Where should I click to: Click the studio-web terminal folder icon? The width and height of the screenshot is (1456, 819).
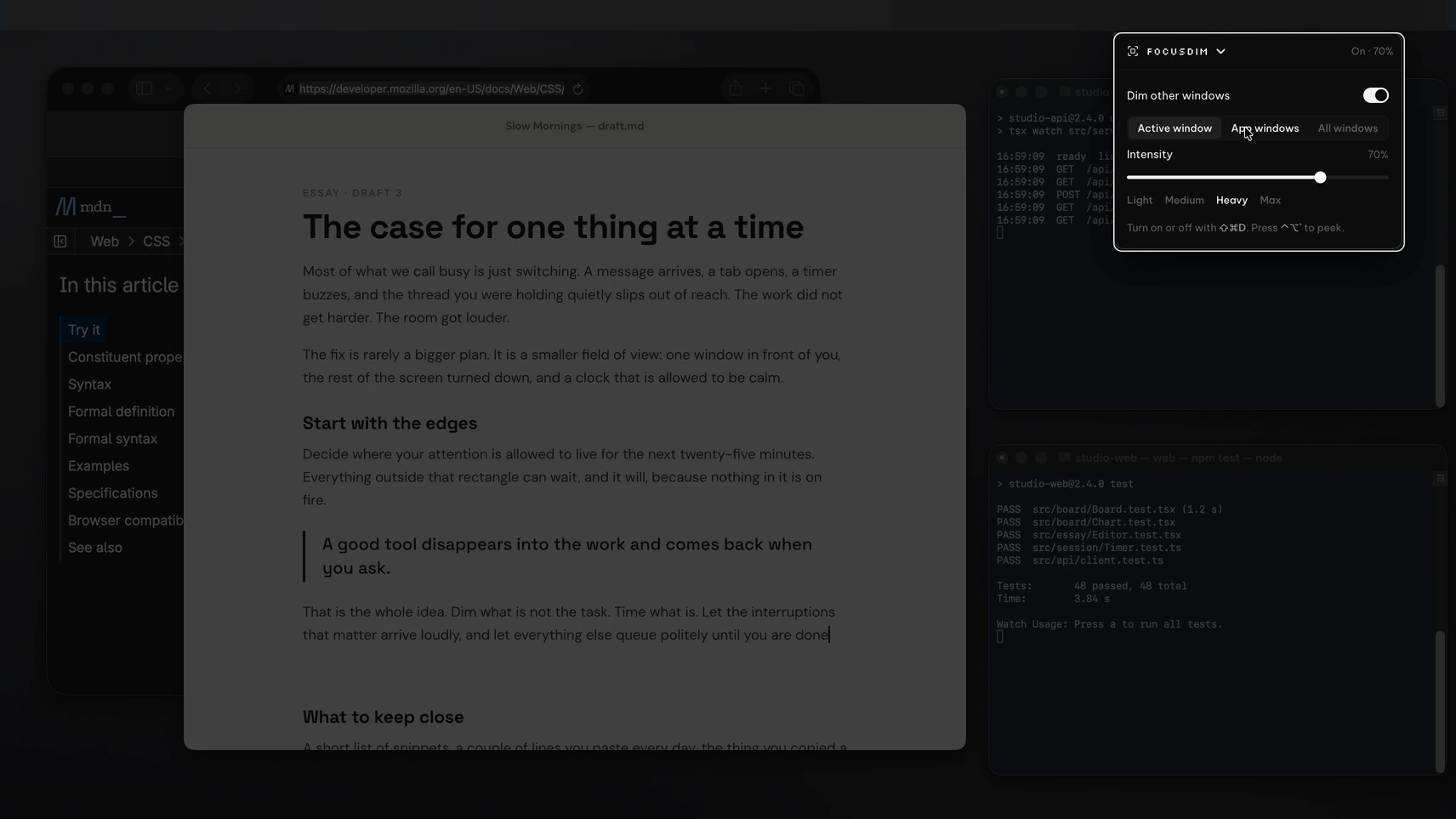point(1064,458)
